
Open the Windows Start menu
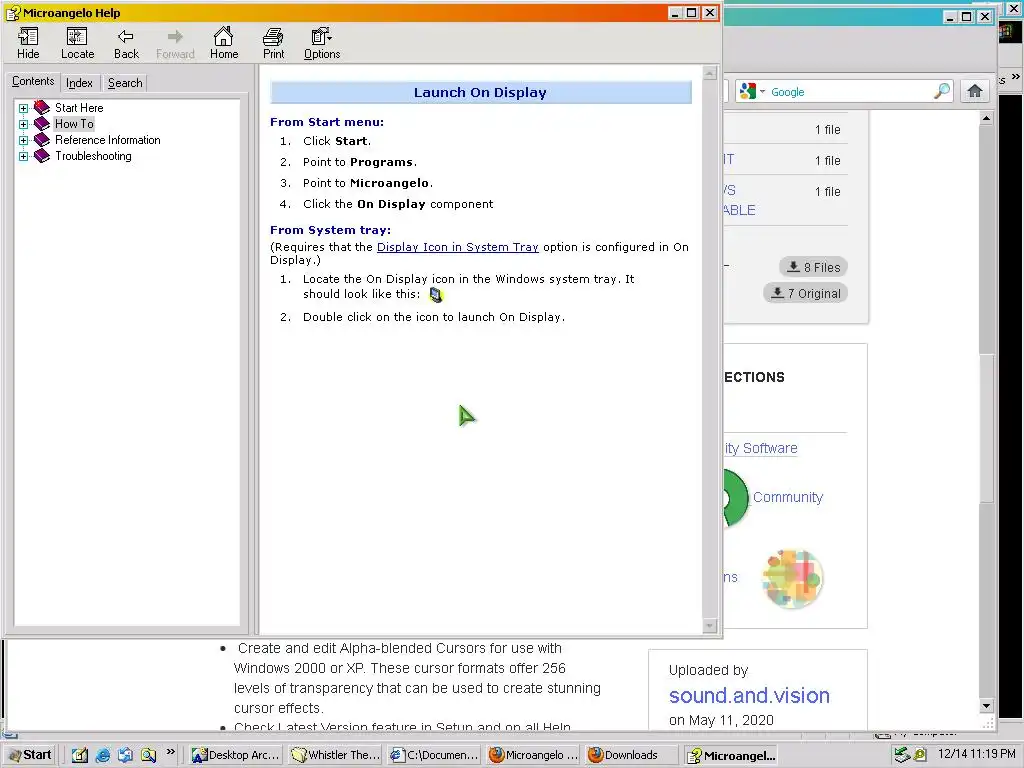[x=29, y=755]
